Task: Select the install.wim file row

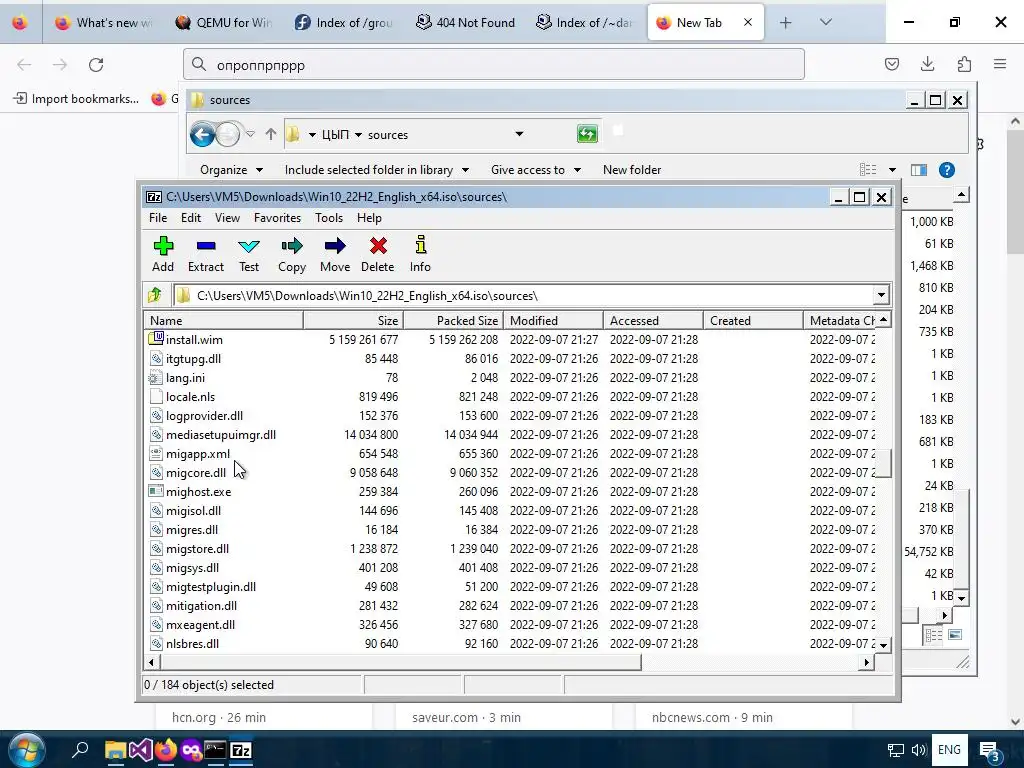Action: (x=509, y=340)
